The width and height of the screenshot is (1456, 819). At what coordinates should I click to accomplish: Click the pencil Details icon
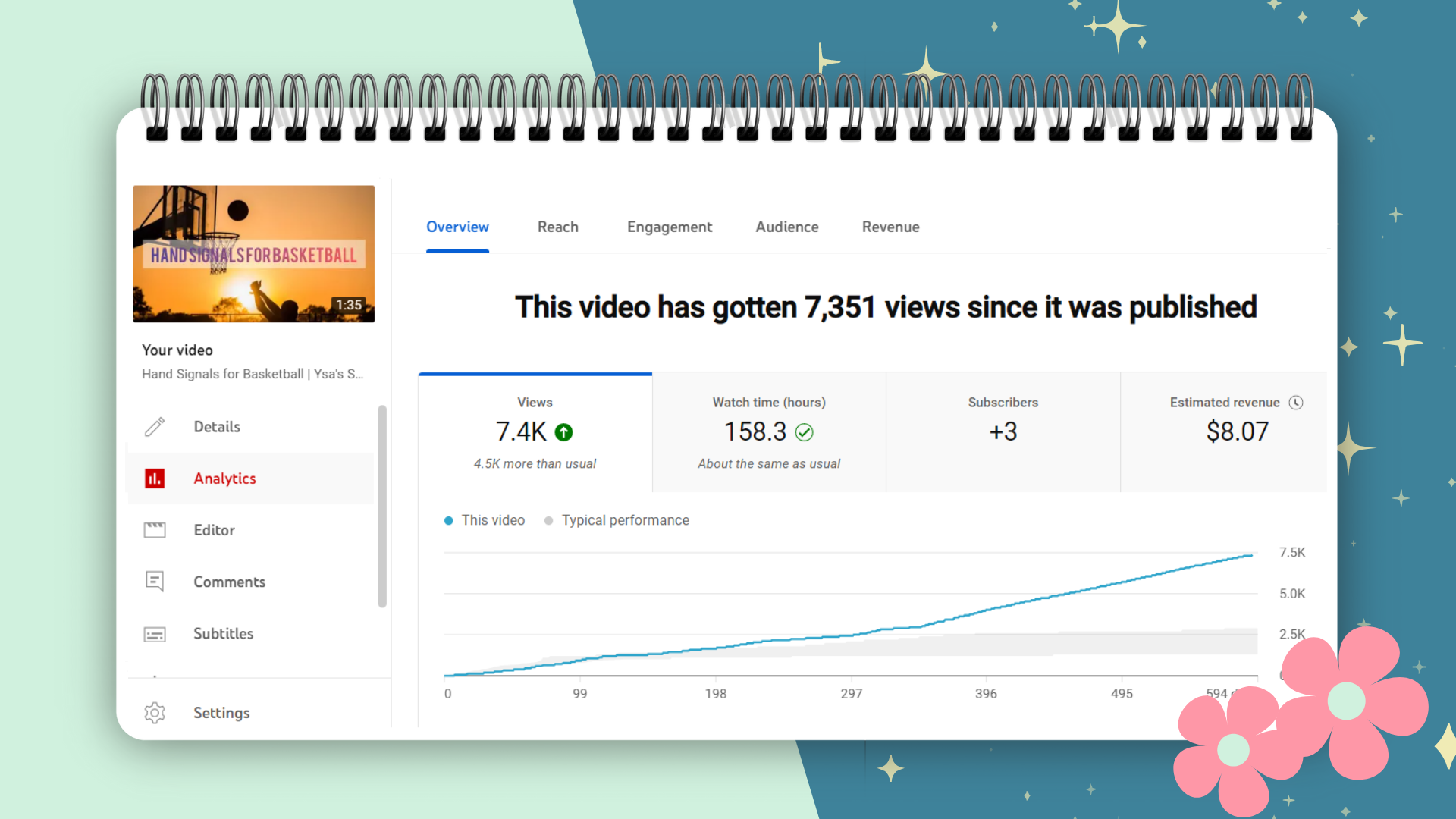click(155, 427)
